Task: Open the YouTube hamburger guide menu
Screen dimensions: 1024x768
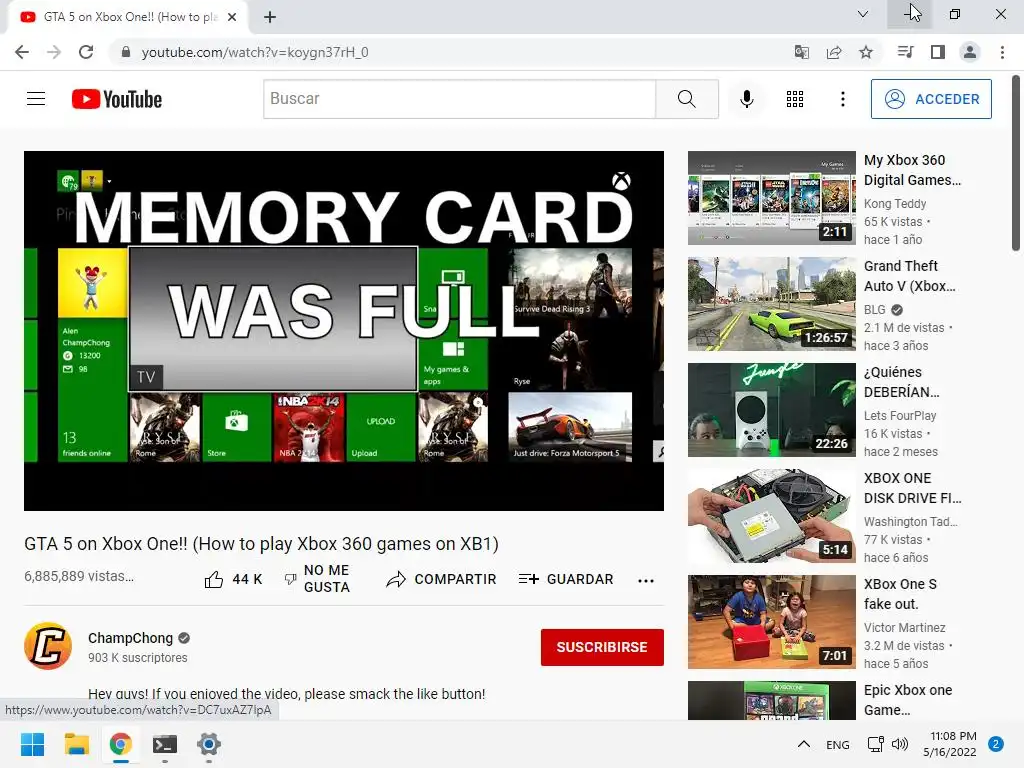Action: [36, 99]
